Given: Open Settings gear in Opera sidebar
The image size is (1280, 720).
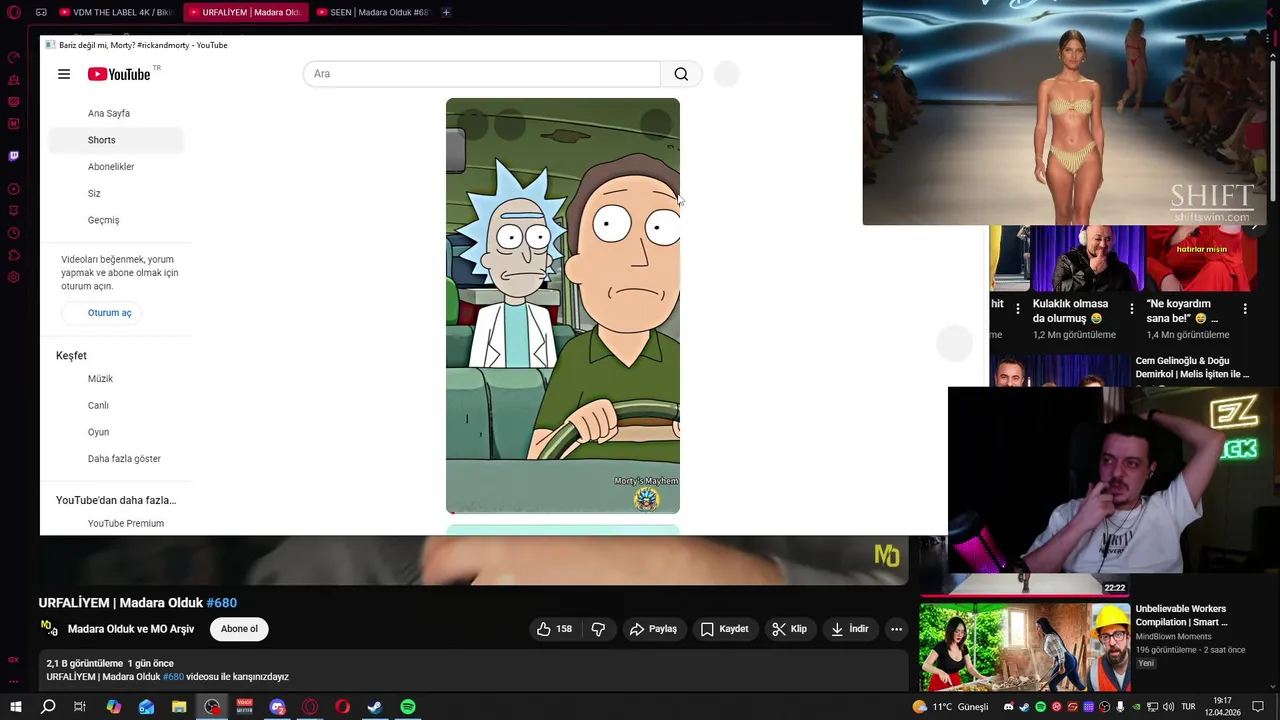Looking at the screenshot, I should [13, 277].
